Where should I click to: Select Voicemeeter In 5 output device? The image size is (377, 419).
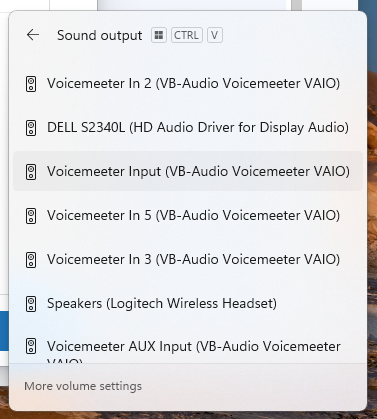[188, 215]
